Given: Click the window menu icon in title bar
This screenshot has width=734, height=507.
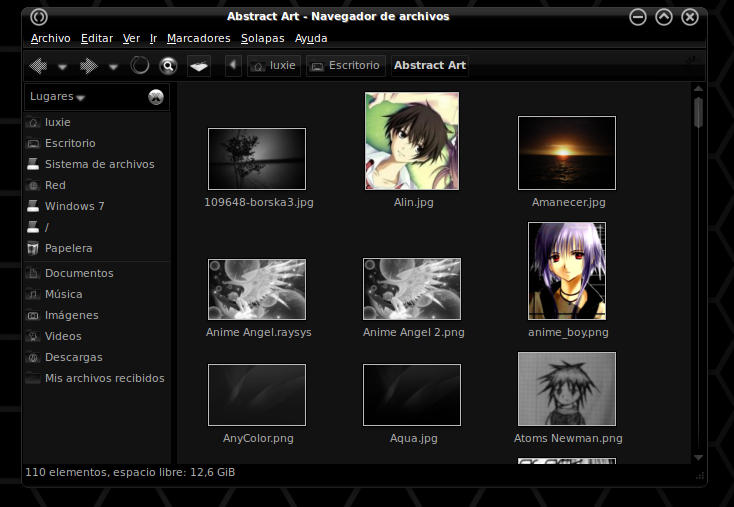Looking at the screenshot, I should click(x=39, y=17).
